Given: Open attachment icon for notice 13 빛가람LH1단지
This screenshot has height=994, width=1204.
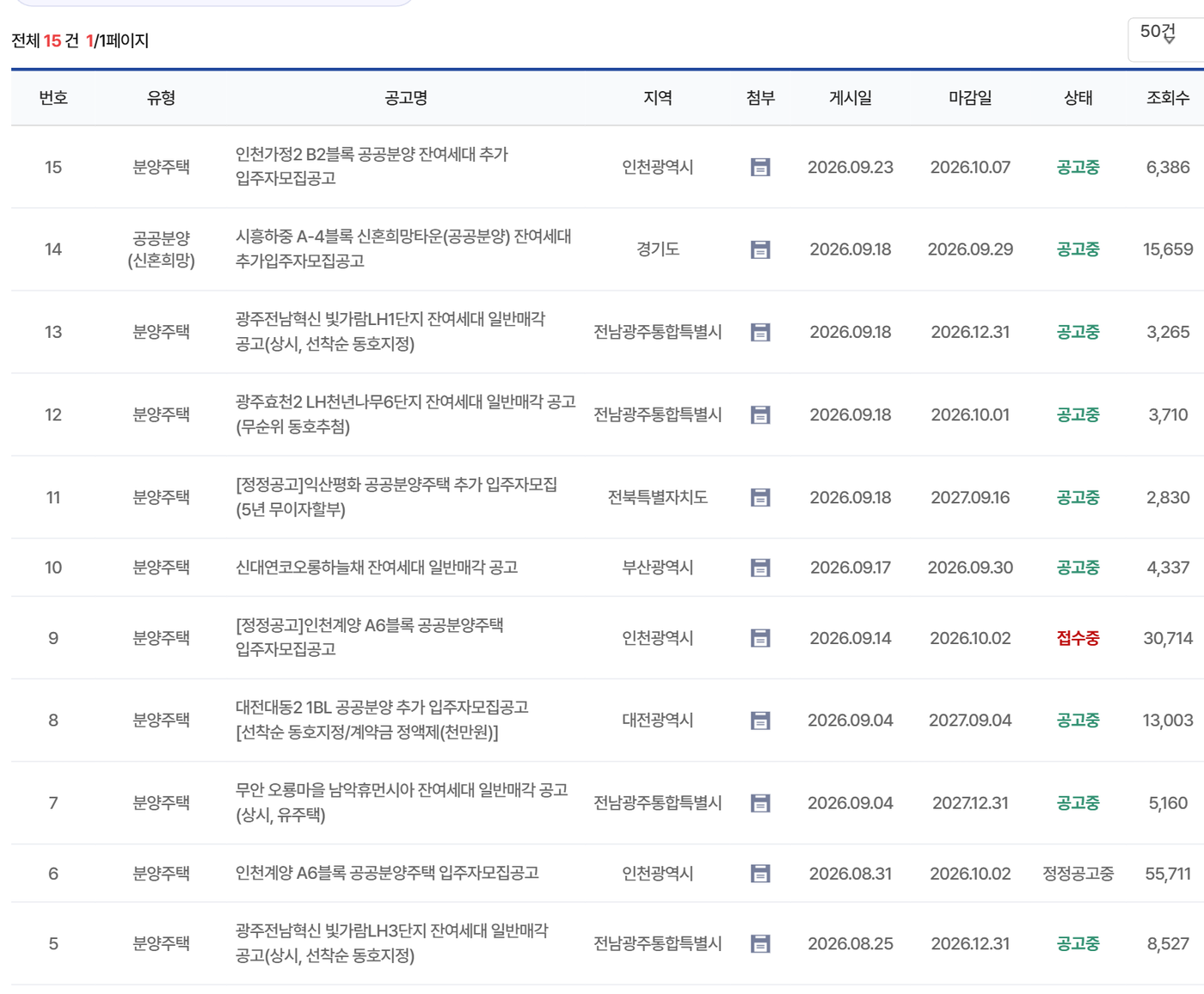Looking at the screenshot, I should click(760, 332).
